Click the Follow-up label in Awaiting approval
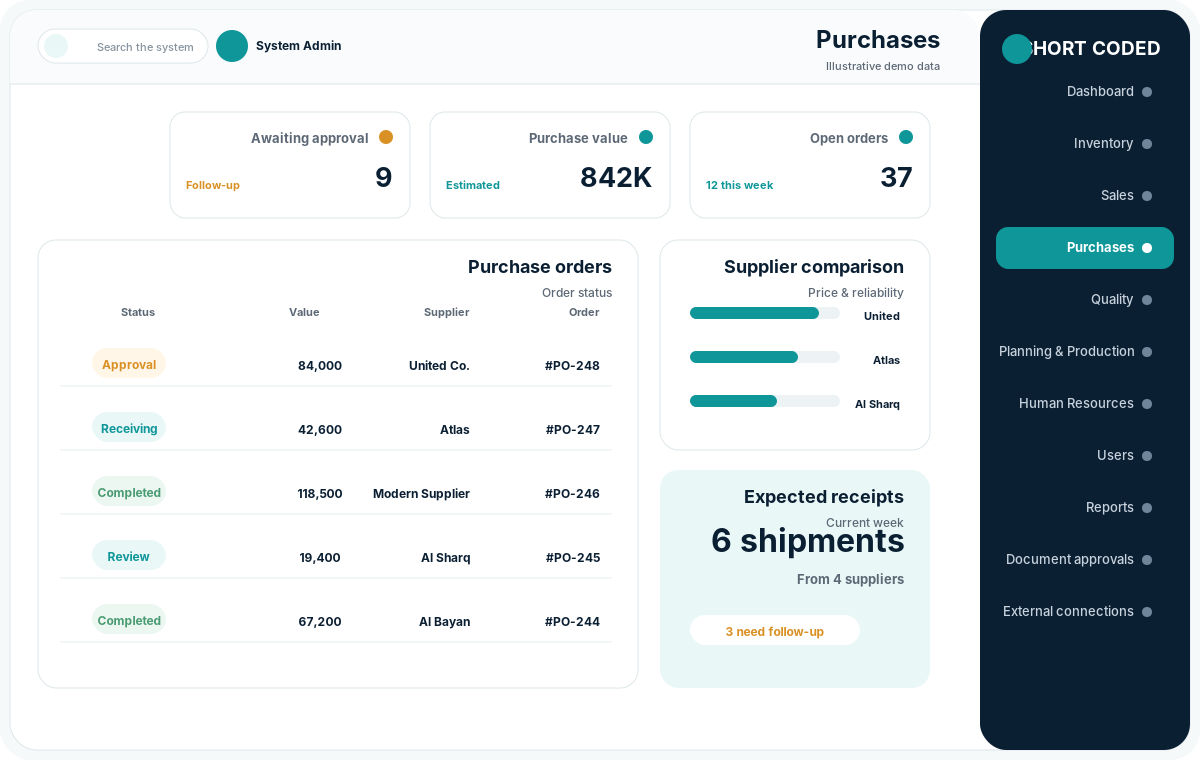Viewport: 1200px width, 760px height. 213,185
